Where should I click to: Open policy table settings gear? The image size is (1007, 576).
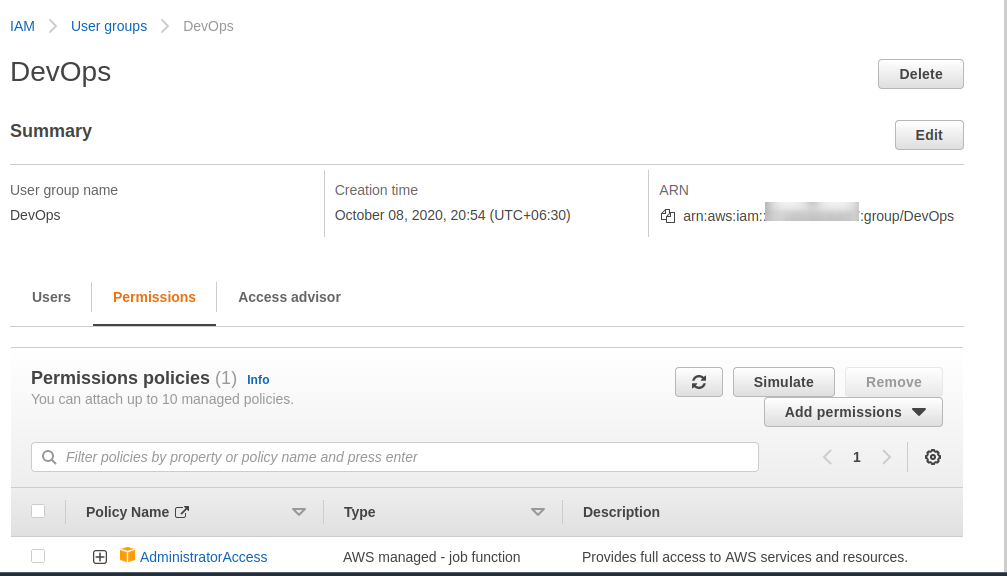tap(933, 457)
